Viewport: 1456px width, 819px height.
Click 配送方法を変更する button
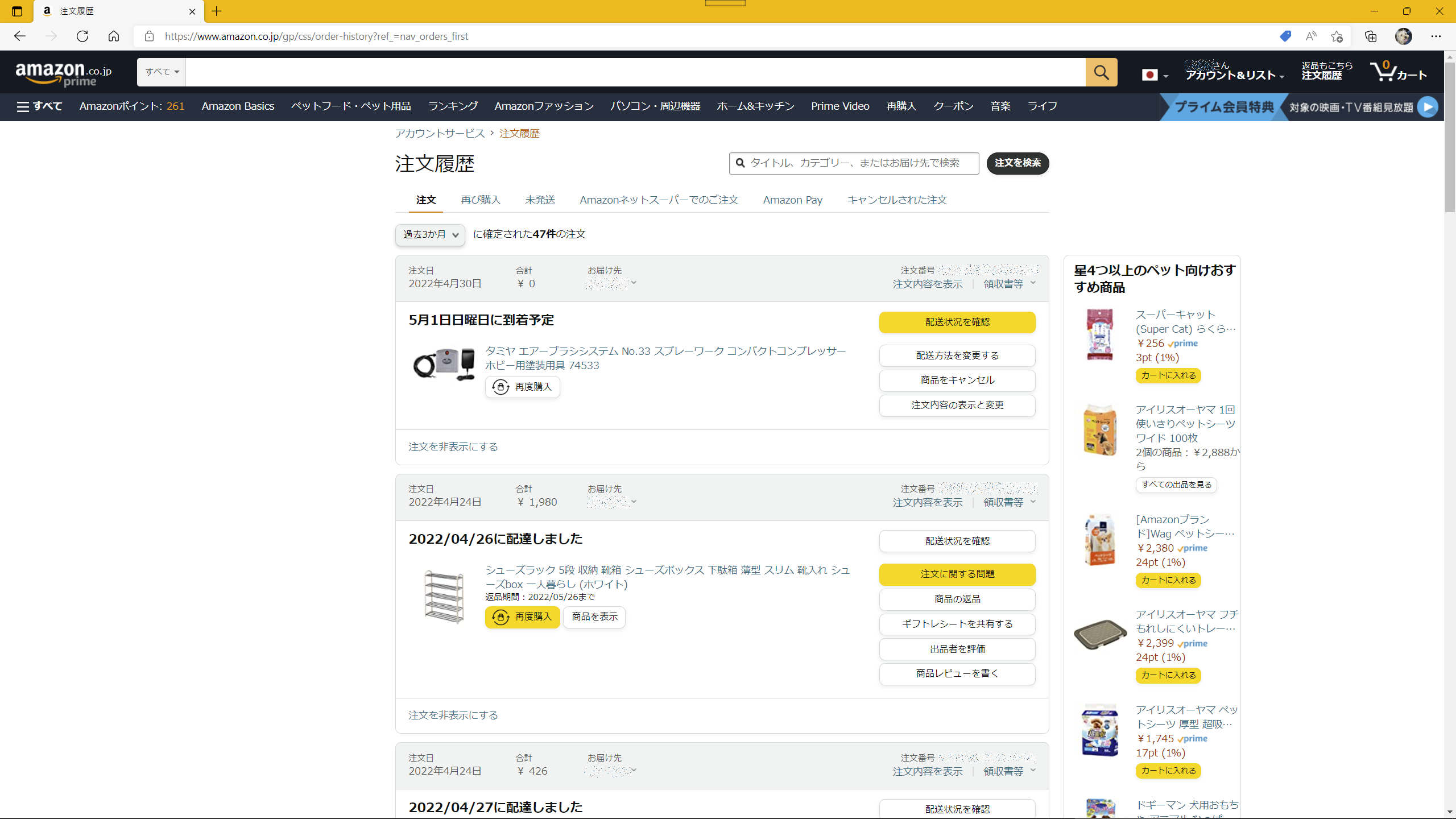957,356
